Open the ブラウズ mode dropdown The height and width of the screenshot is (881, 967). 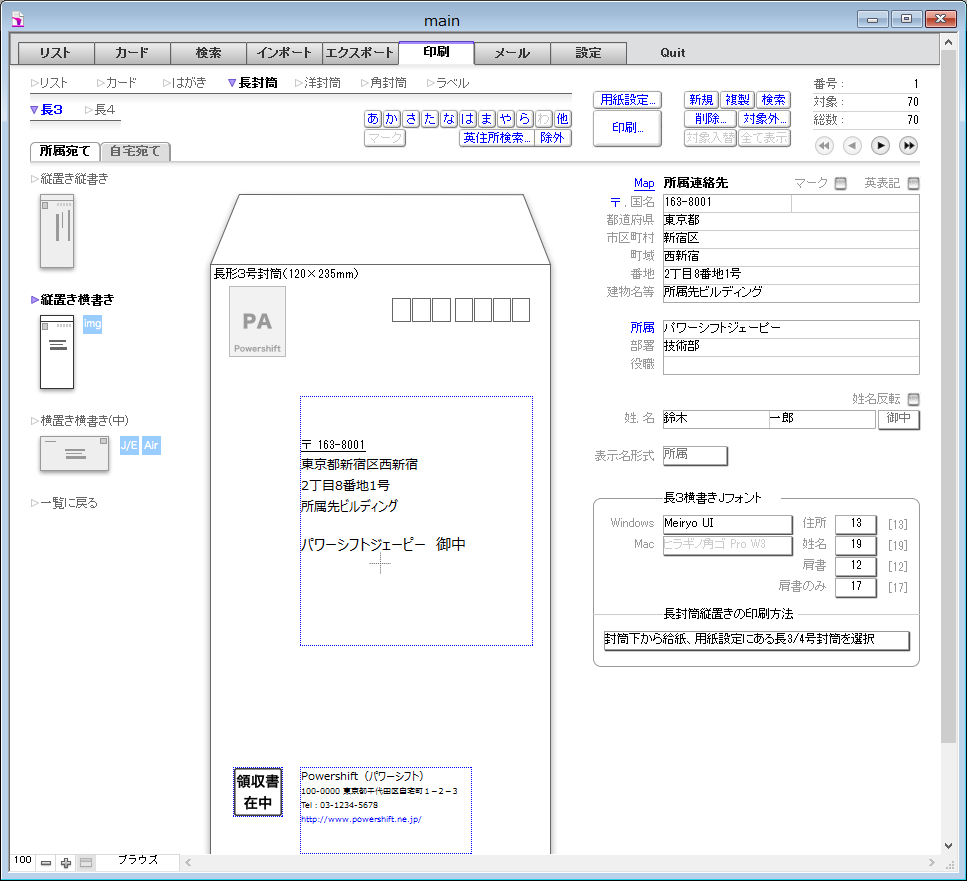click(x=137, y=860)
